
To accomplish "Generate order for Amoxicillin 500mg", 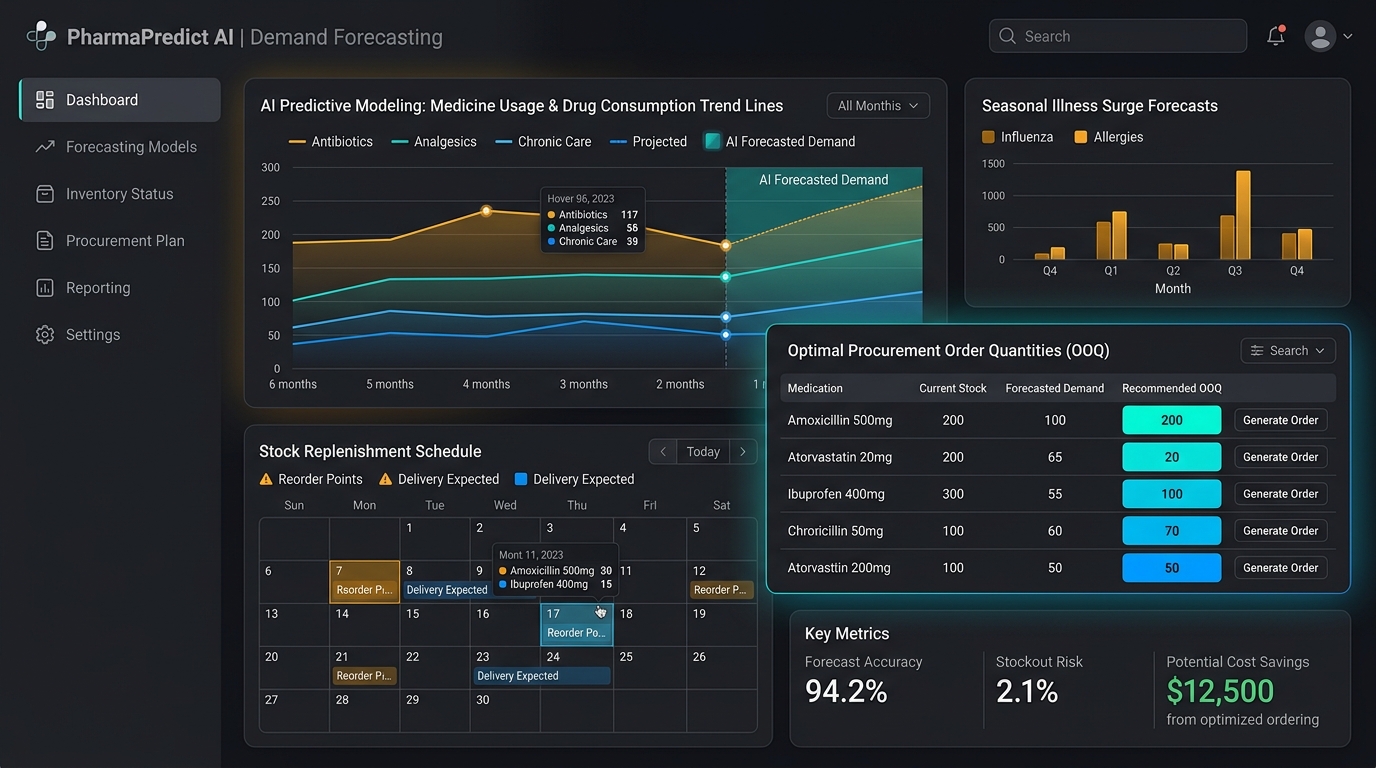I will pyautogui.click(x=1280, y=420).
